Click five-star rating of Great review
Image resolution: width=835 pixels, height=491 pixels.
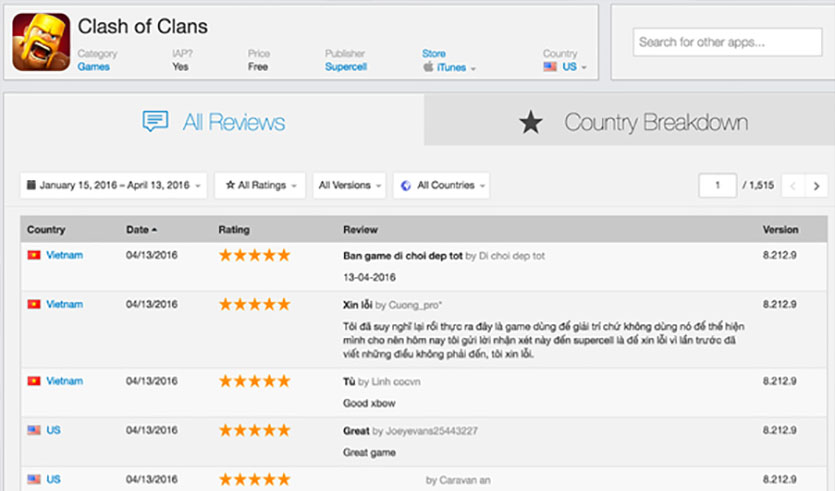coord(255,430)
